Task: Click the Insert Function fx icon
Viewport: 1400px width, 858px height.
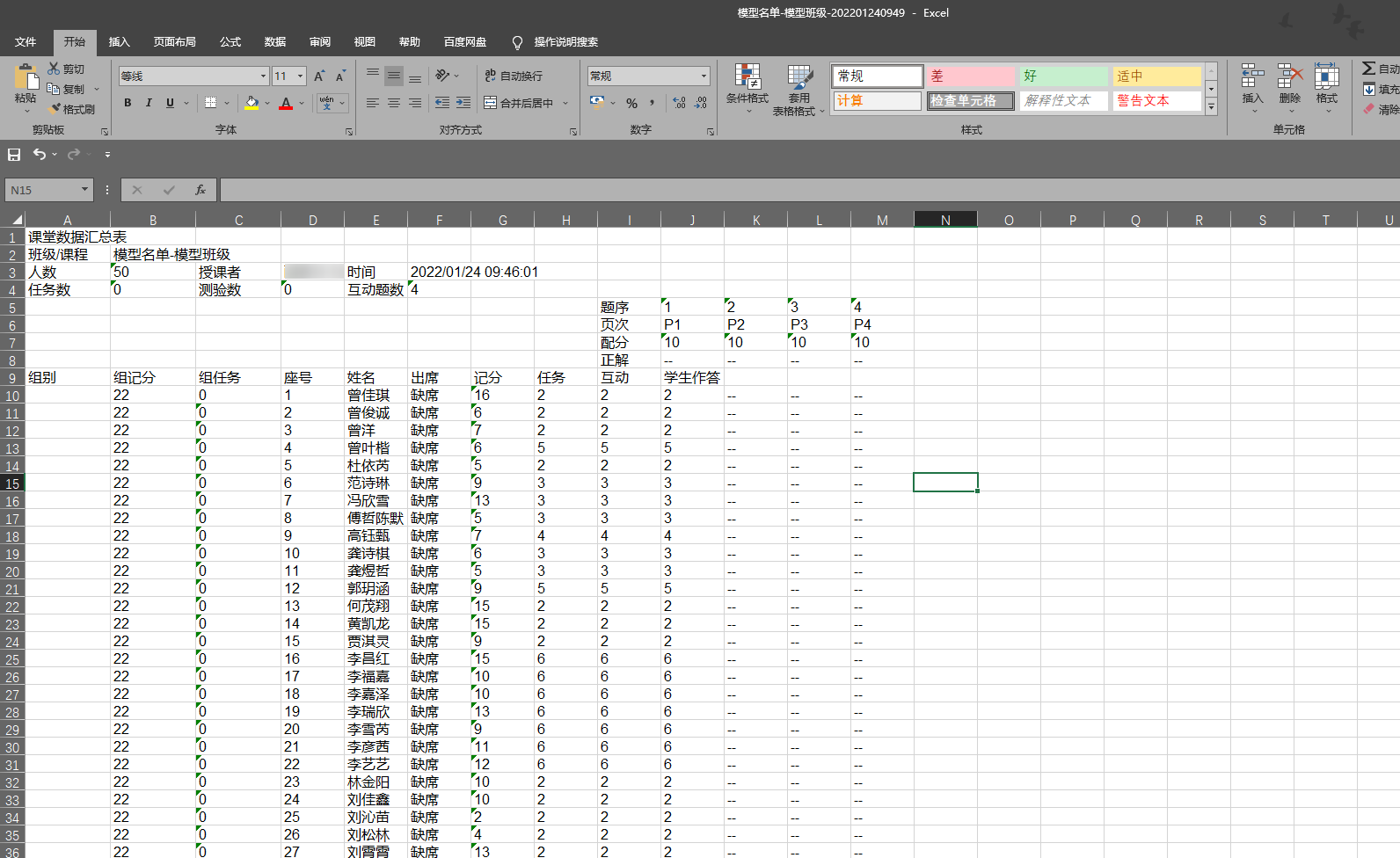Action: coord(201,190)
